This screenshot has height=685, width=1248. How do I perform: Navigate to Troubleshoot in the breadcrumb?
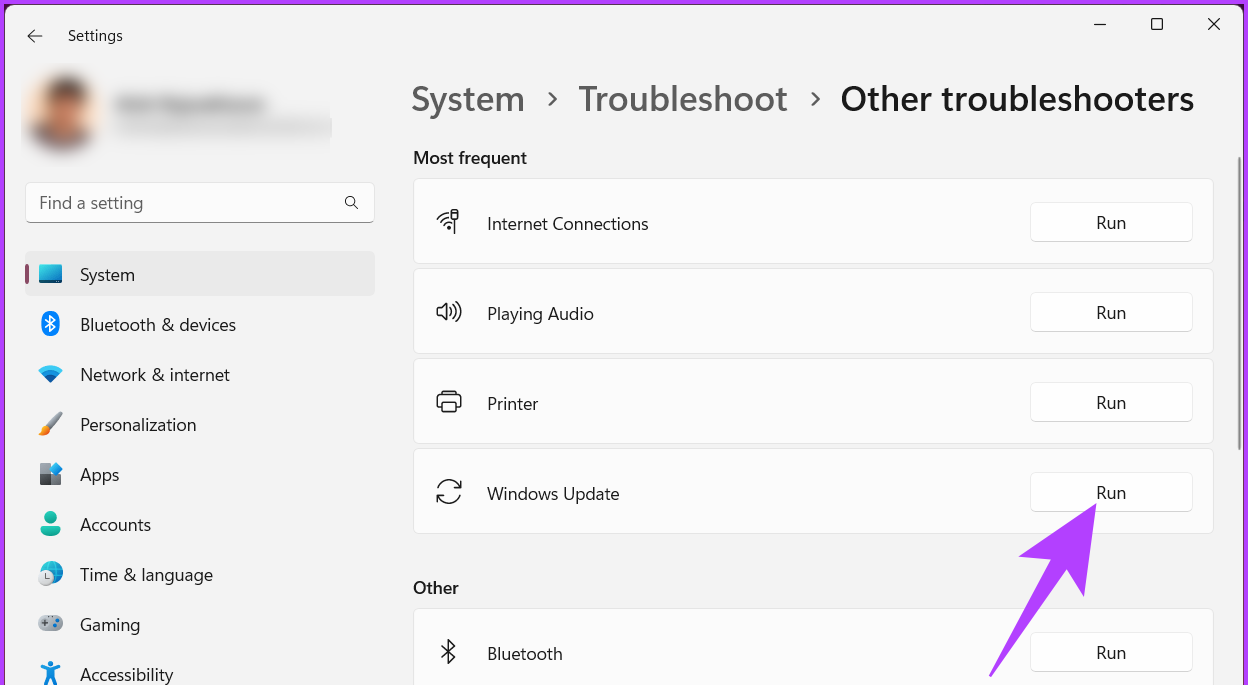coord(683,99)
